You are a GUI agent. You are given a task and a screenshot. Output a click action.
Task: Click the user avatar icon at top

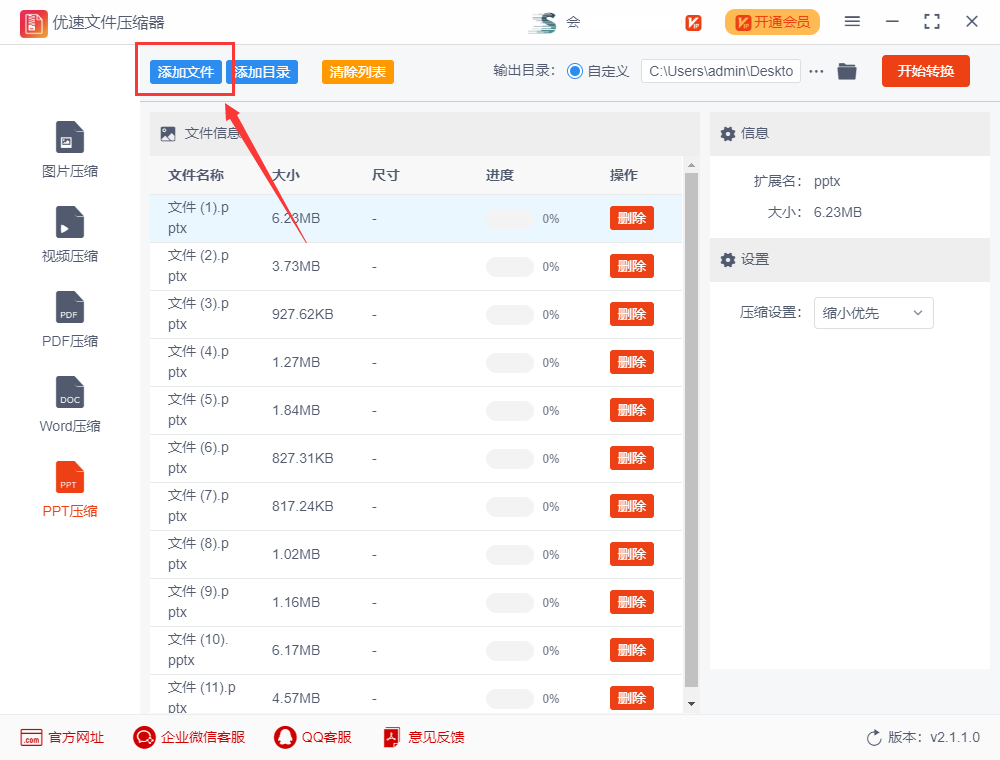543,22
